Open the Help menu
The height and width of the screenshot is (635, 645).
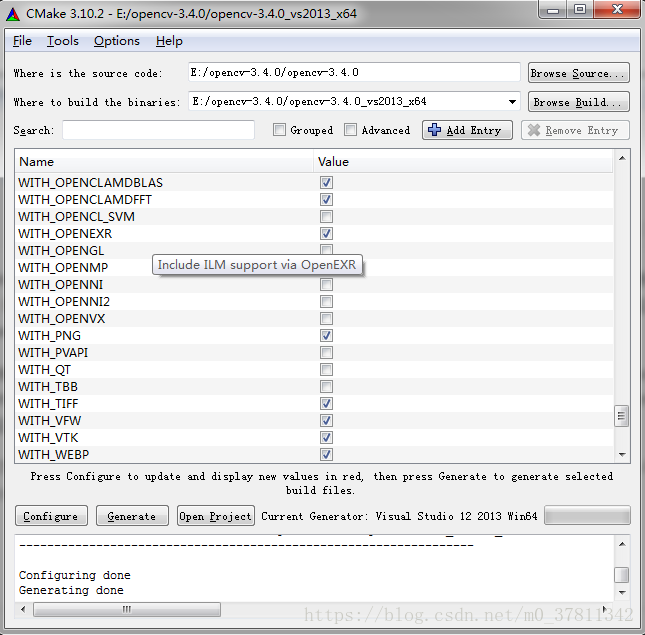[169, 41]
